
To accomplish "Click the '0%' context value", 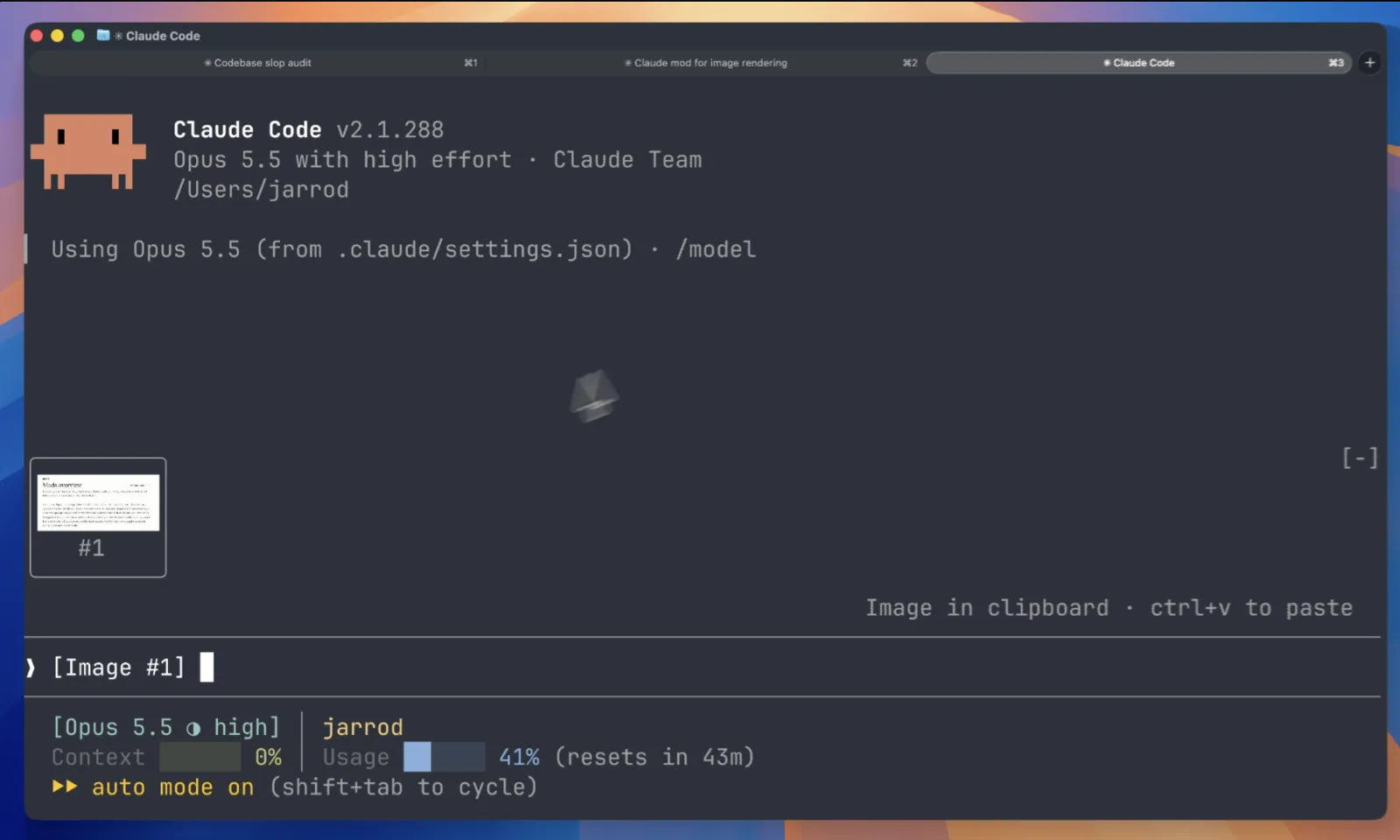I will [x=268, y=757].
